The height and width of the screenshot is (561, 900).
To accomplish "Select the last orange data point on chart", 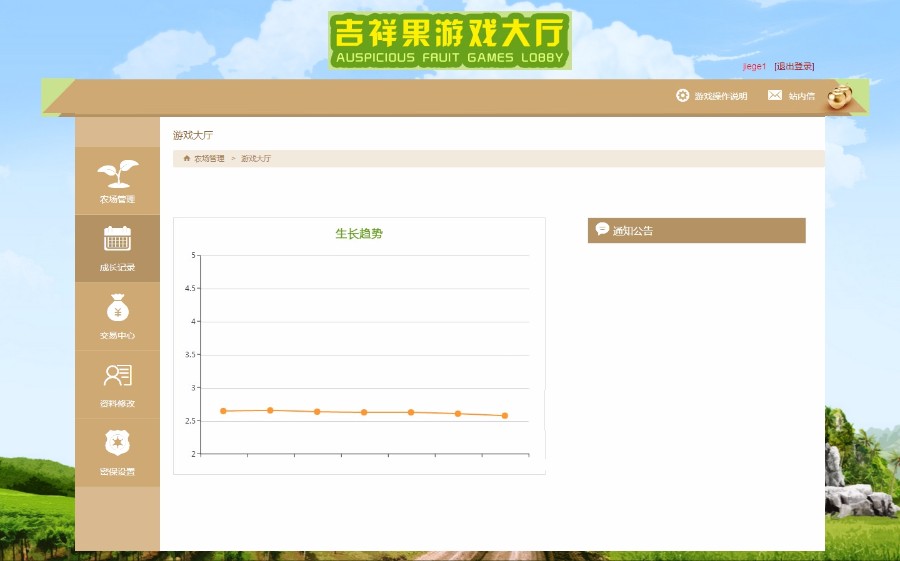I will (505, 416).
